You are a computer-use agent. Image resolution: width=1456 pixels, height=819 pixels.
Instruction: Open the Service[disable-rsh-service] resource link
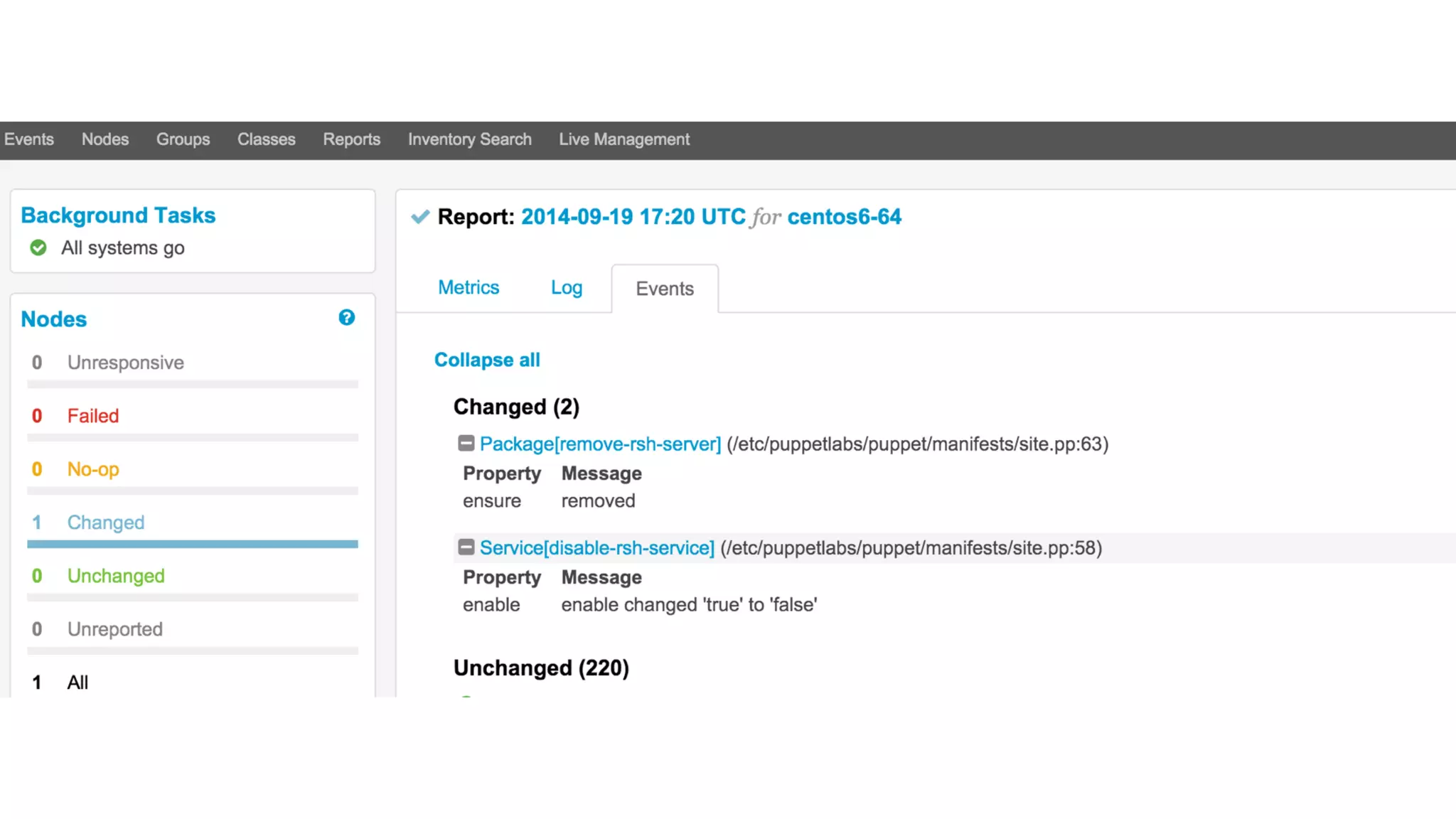pyautogui.click(x=596, y=547)
